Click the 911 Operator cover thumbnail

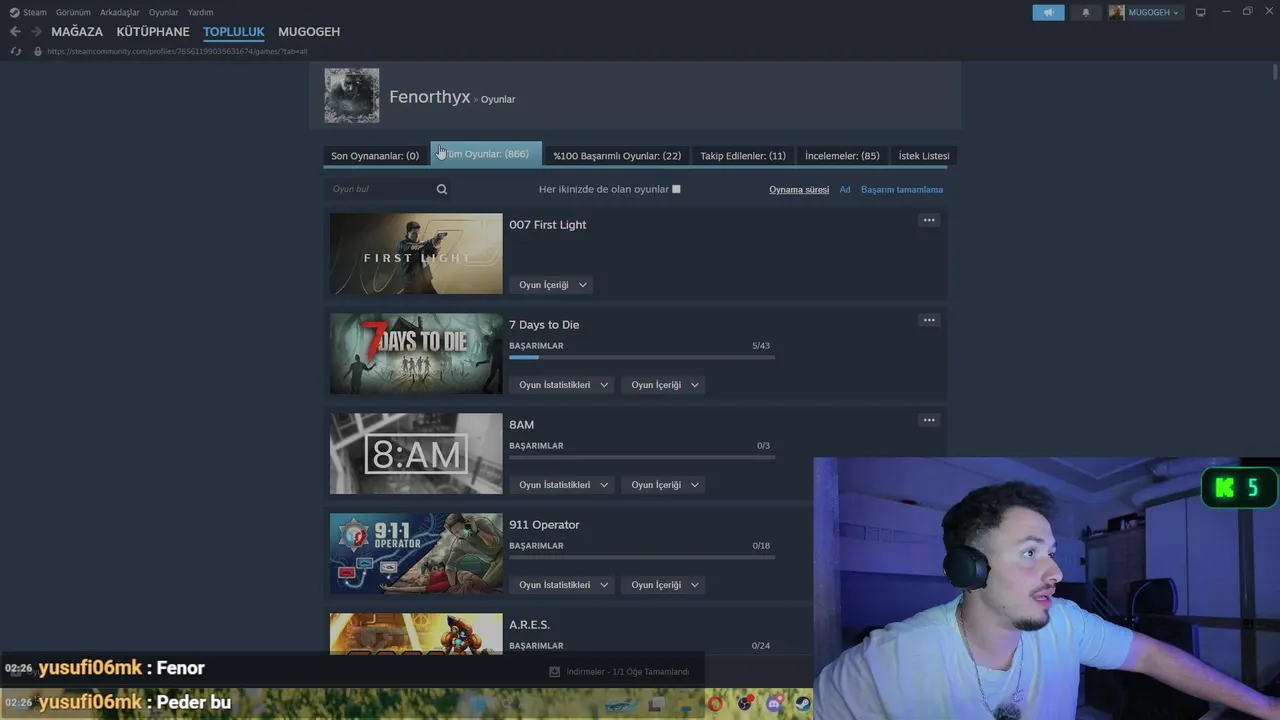(416, 553)
